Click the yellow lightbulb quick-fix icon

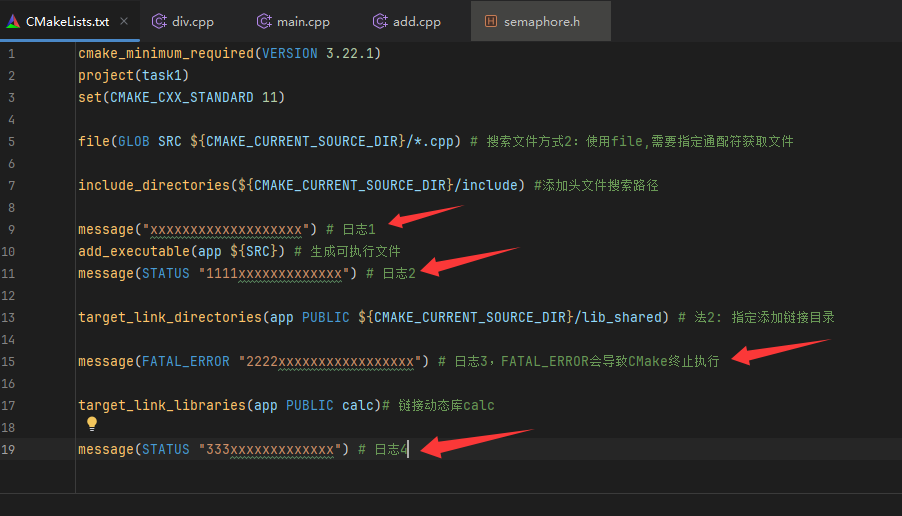tap(92, 424)
